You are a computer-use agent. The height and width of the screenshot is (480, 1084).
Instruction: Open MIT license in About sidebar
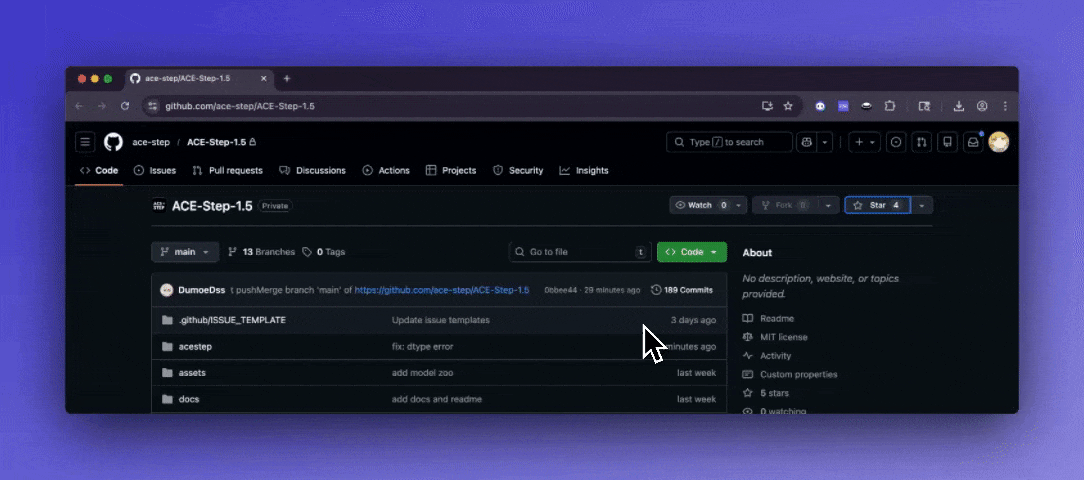coord(775,337)
